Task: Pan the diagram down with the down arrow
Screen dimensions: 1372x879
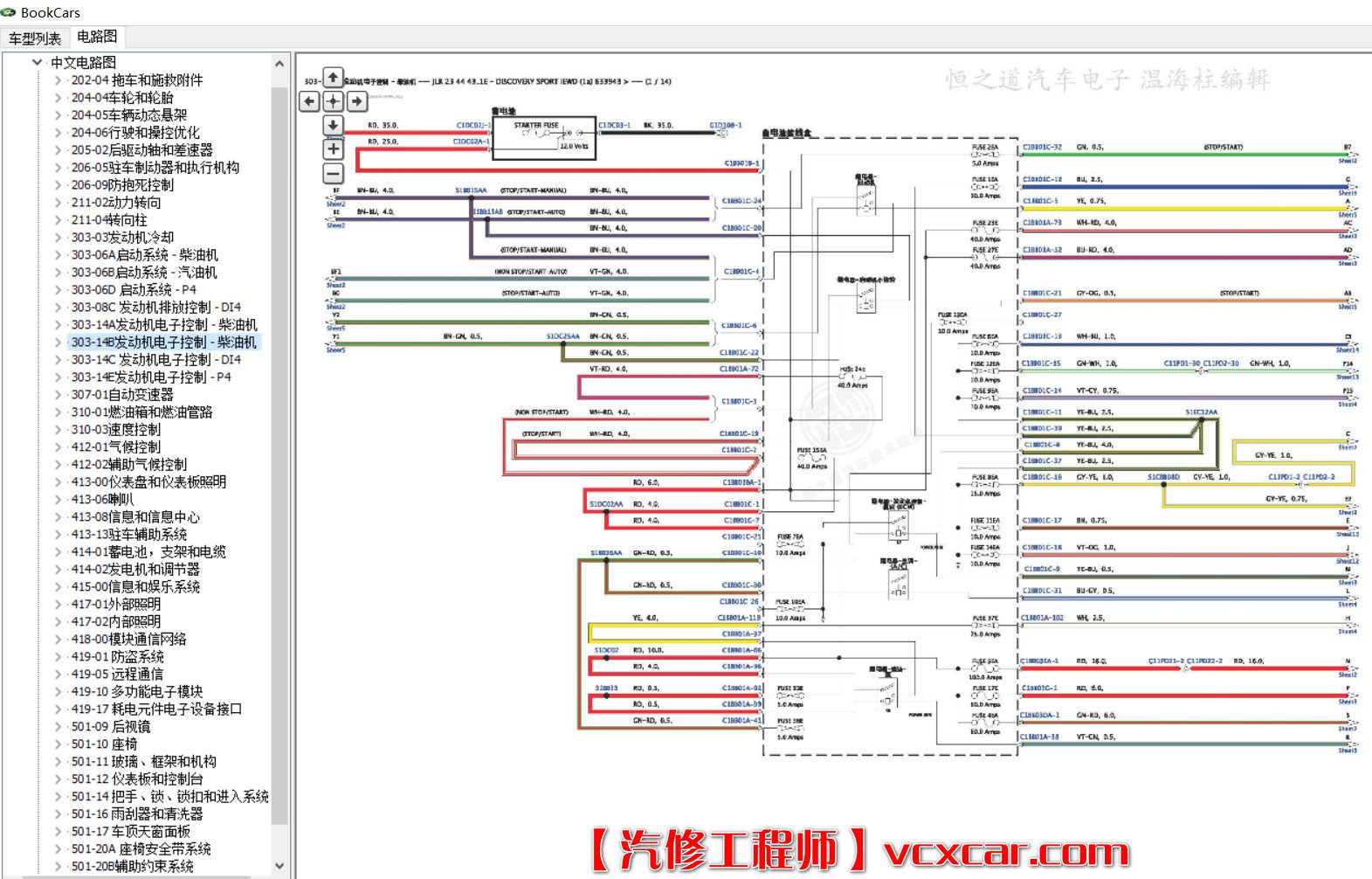Action: pos(333,125)
